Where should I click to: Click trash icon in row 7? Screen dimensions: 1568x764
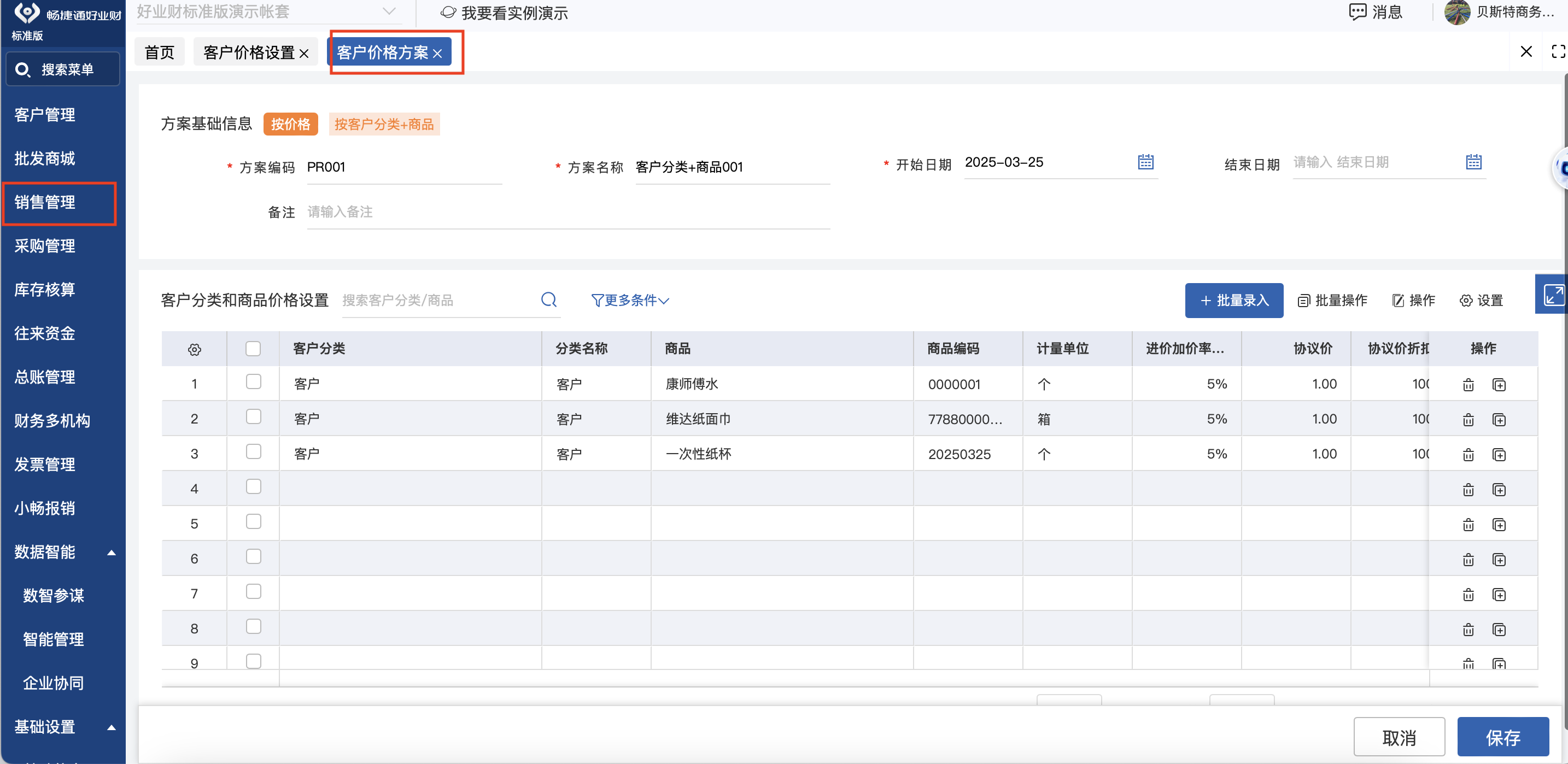point(1468,594)
